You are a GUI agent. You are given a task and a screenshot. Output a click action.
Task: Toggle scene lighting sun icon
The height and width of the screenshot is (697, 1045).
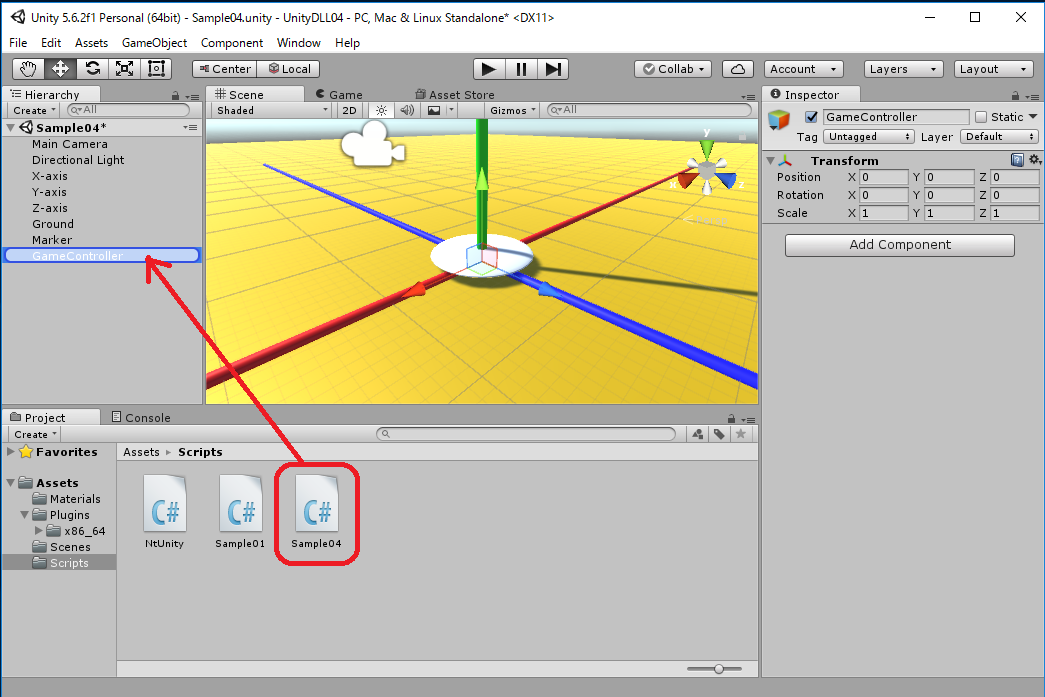tap(381, 110)
